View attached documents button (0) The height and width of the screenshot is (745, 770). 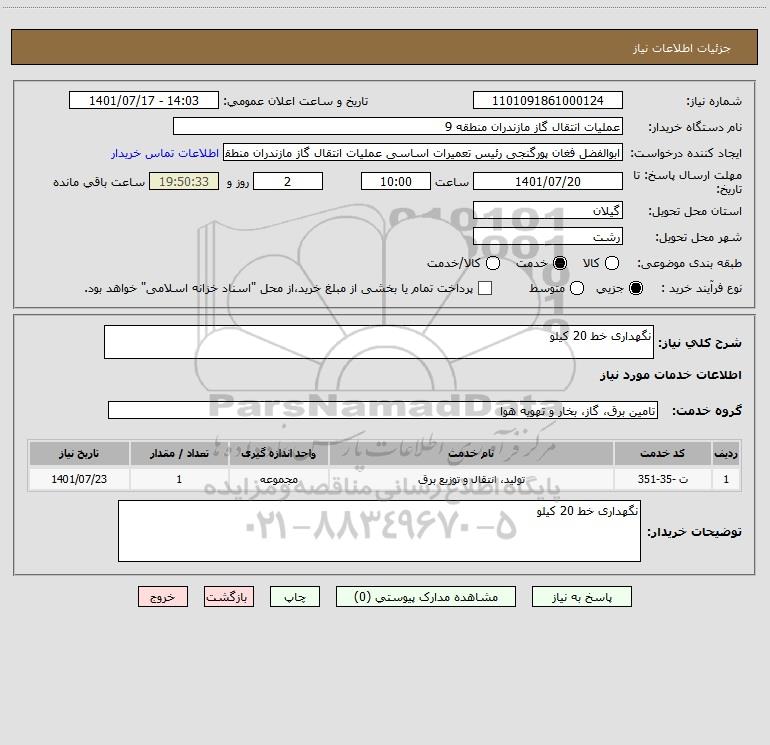pyautogui.click(x=426, y=597)
